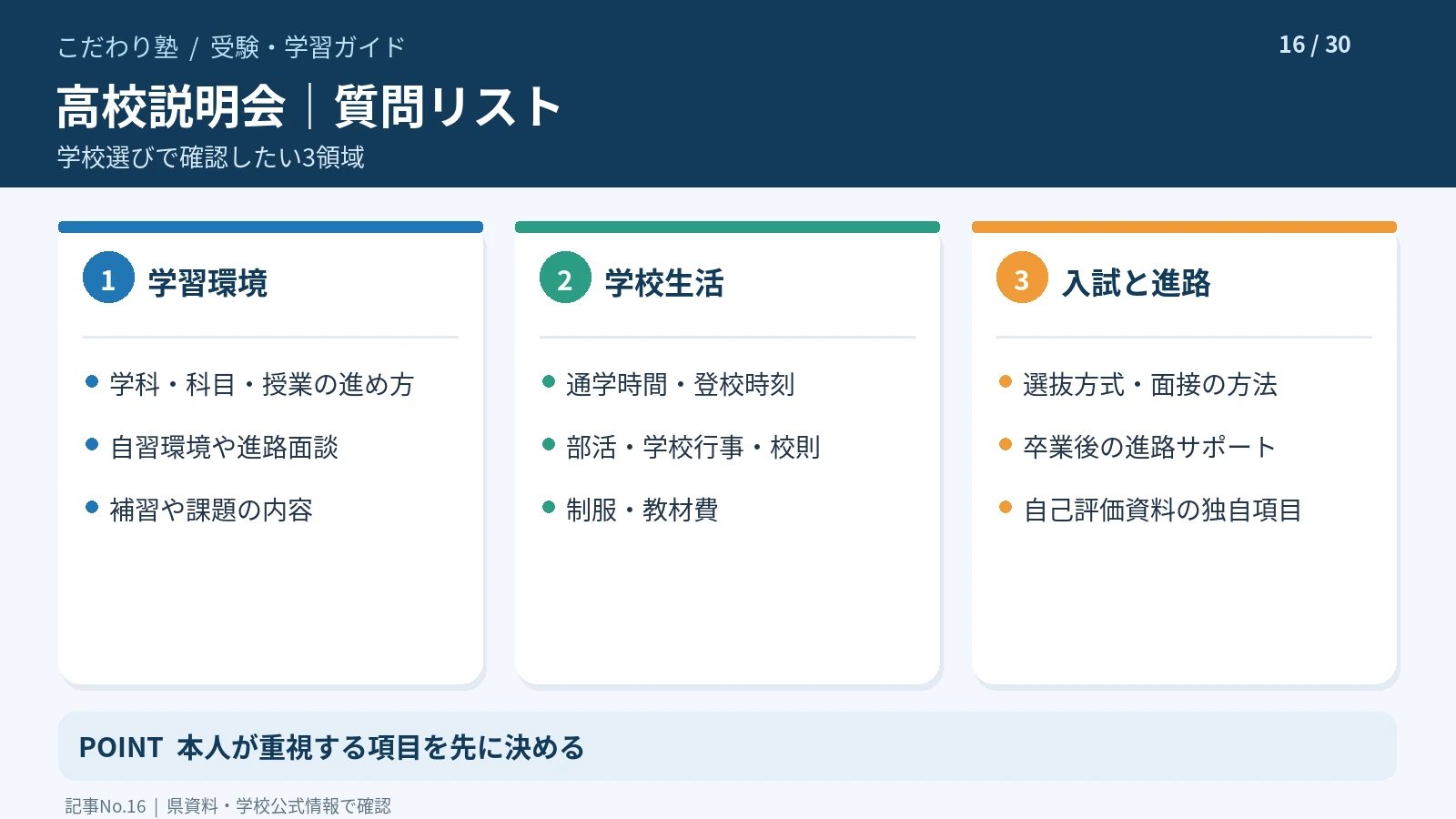The height and width of the screenshot is (819, 1456).
Task: Click the bullet text 補習や課題の内容
Action: (211, 511)
